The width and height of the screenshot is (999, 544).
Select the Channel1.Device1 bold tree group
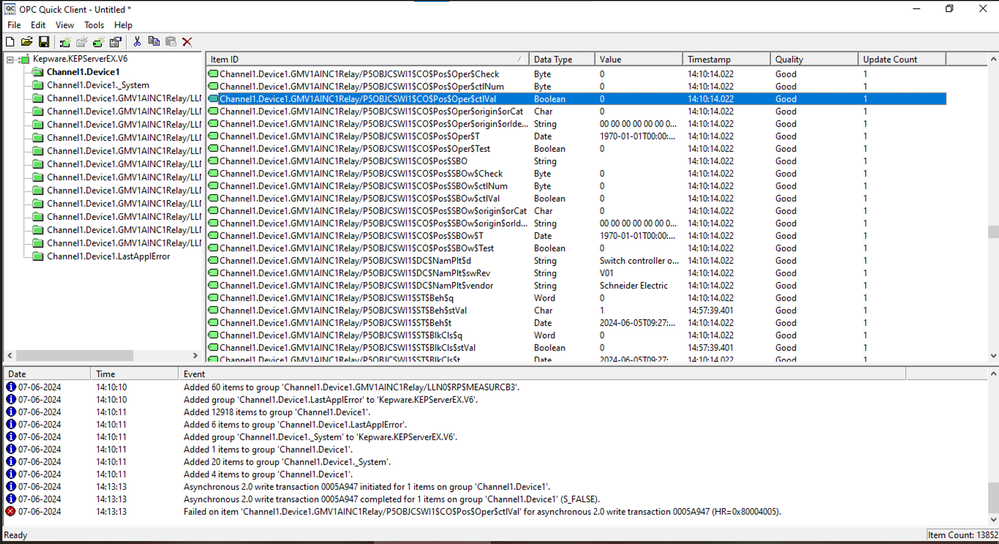point(83,72)
